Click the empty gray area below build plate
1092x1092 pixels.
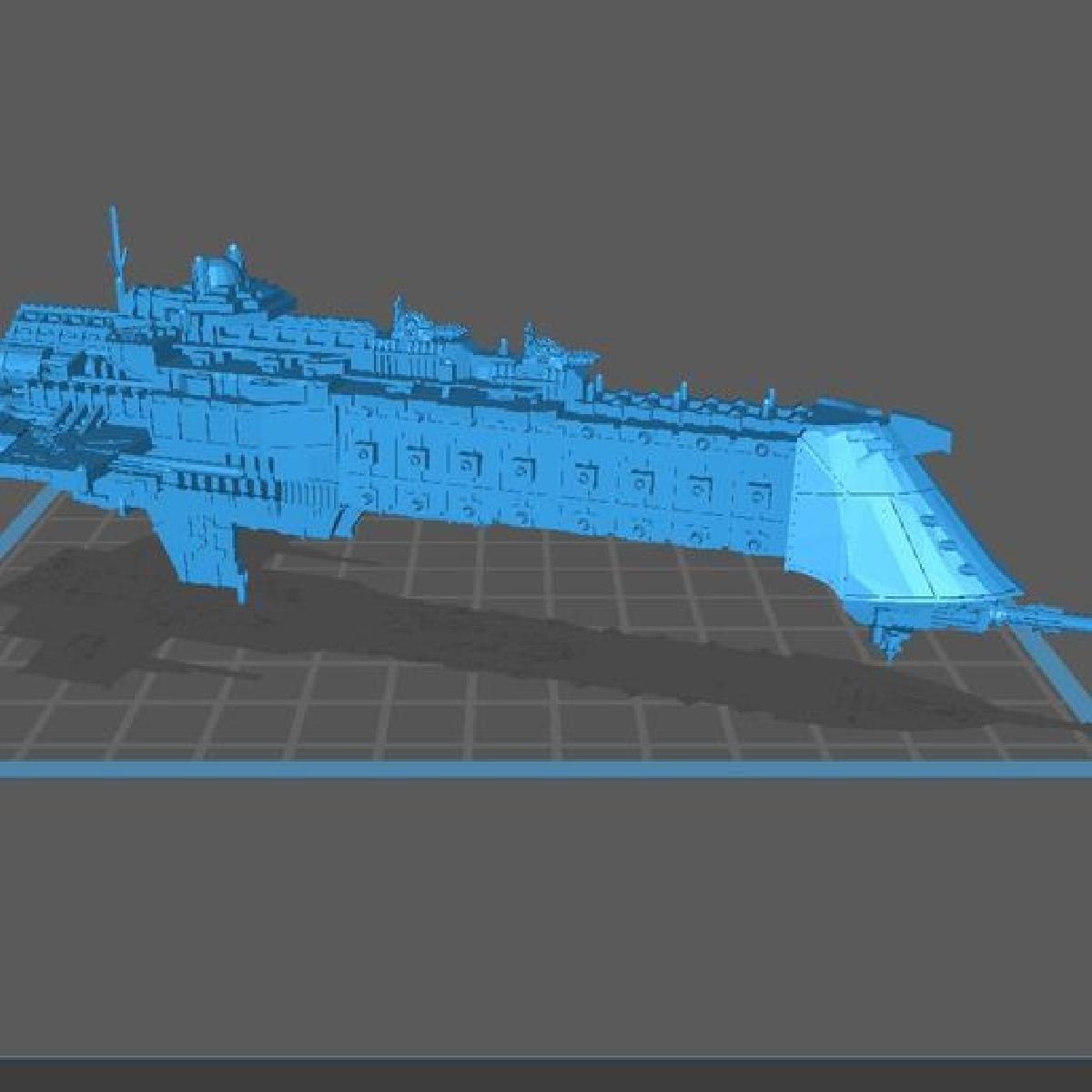click(x=546, y=910)
